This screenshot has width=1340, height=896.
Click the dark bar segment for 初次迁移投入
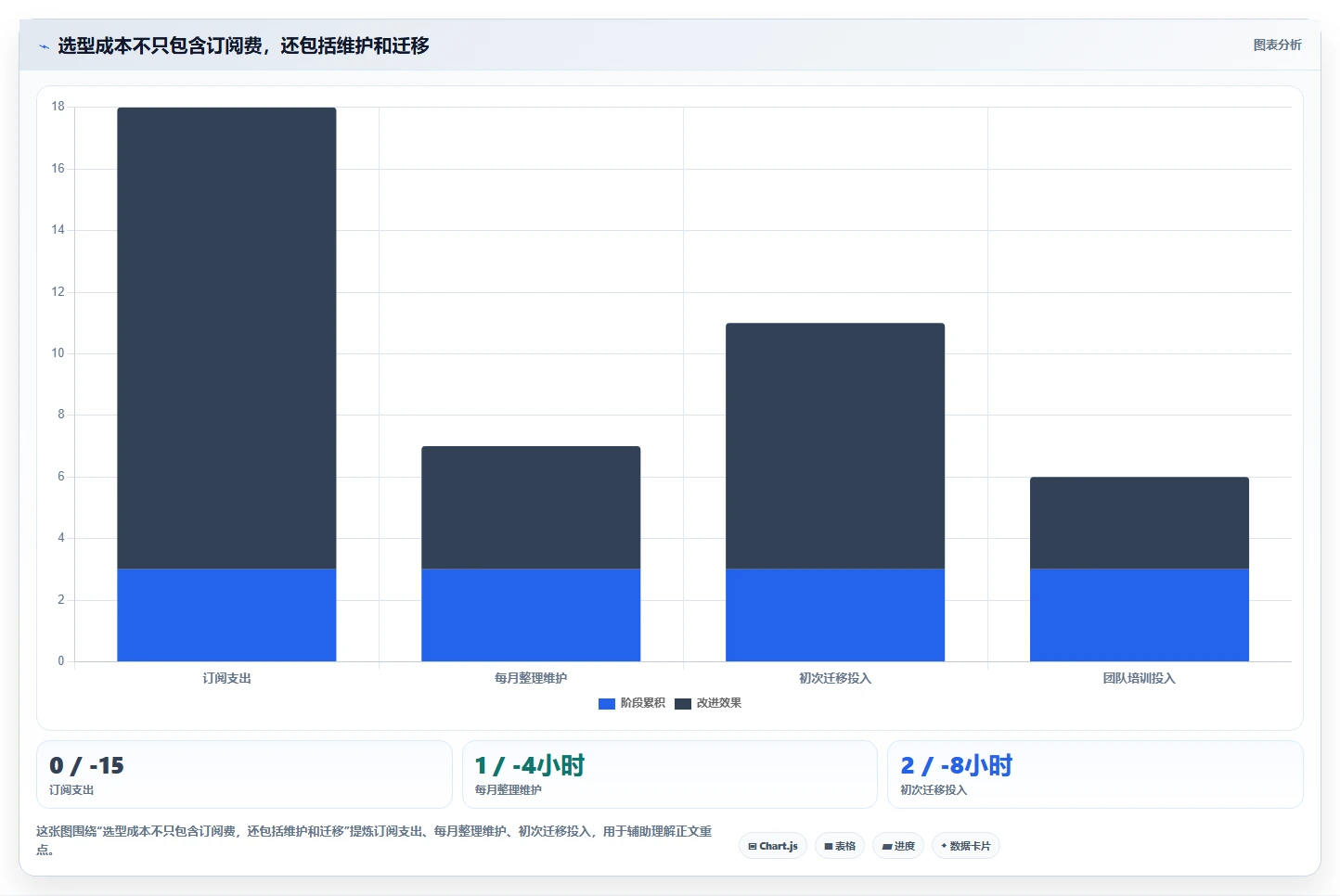tap(835, 445)
